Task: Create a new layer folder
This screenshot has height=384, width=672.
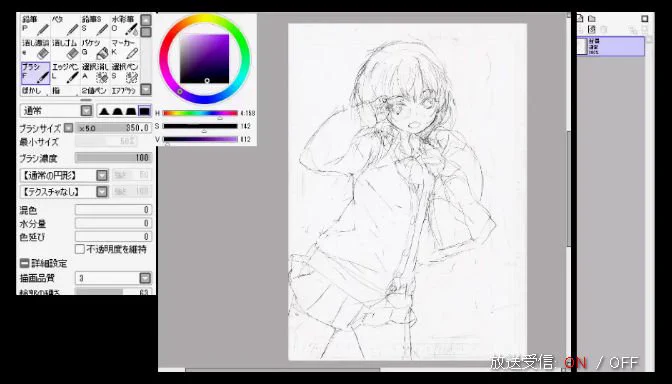Action: click(x=592, y=18)
